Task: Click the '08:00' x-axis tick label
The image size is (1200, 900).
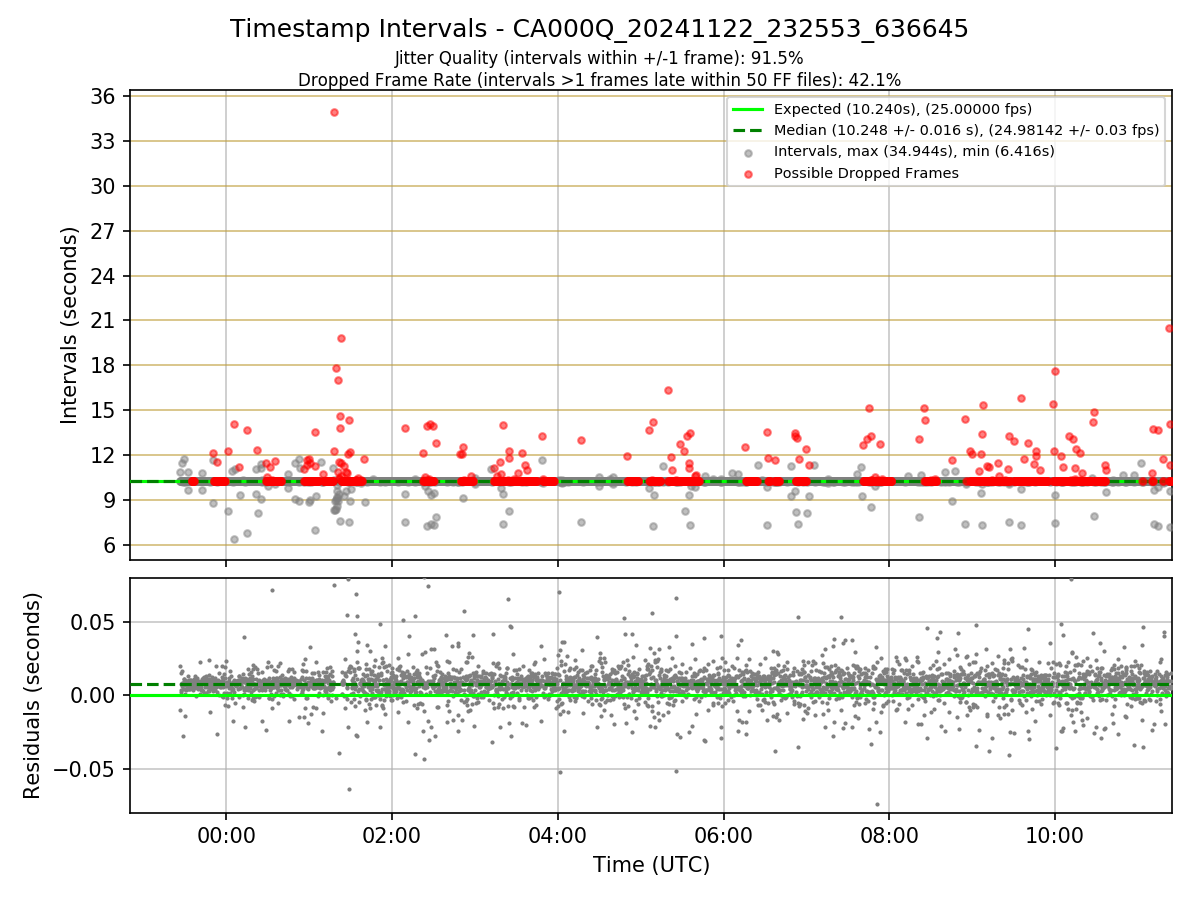Action: pos(889,835)
